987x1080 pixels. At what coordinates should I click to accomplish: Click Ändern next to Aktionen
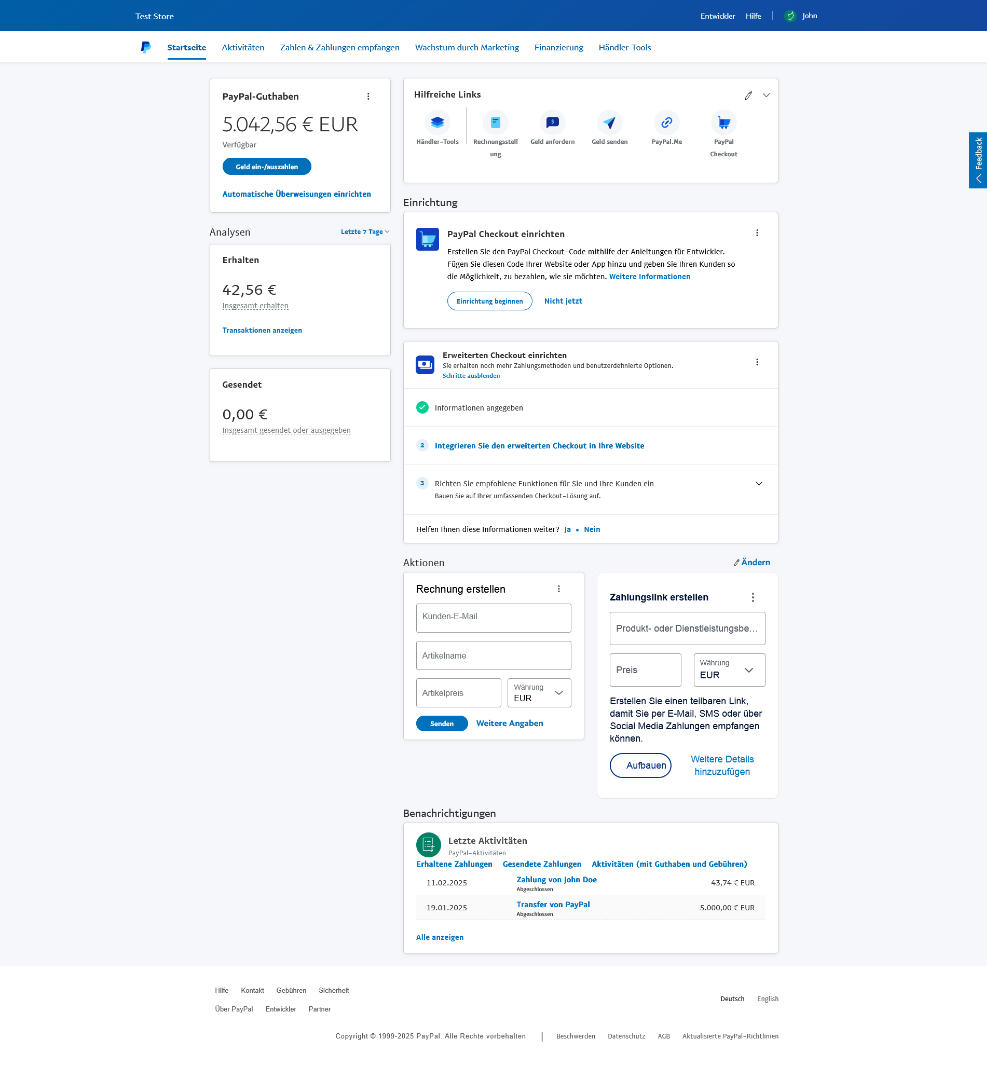click(x=752, y=562)
